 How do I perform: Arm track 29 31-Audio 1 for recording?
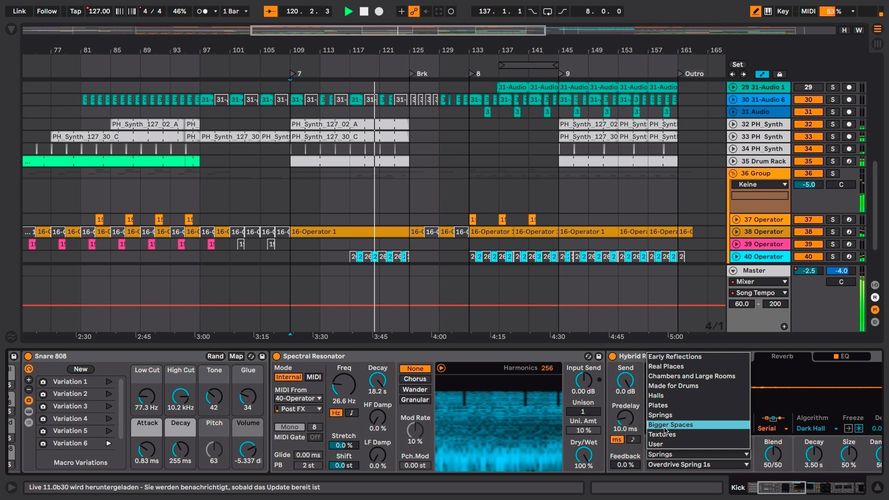pyautogui.click(x=849, y=87)
